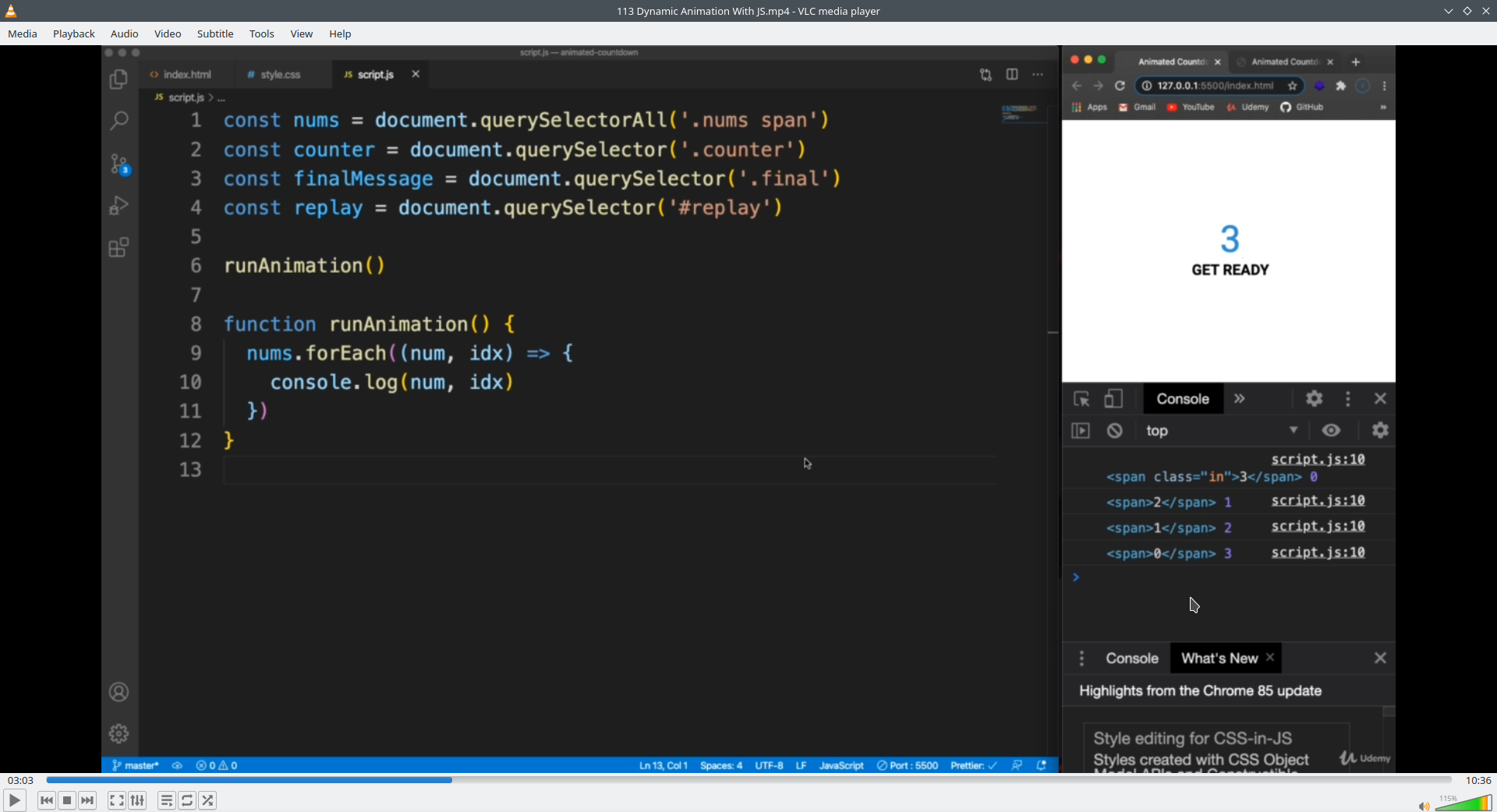Toggle the VLC playlist view
The image size is (1497, 812).
[x=167, y=800]
